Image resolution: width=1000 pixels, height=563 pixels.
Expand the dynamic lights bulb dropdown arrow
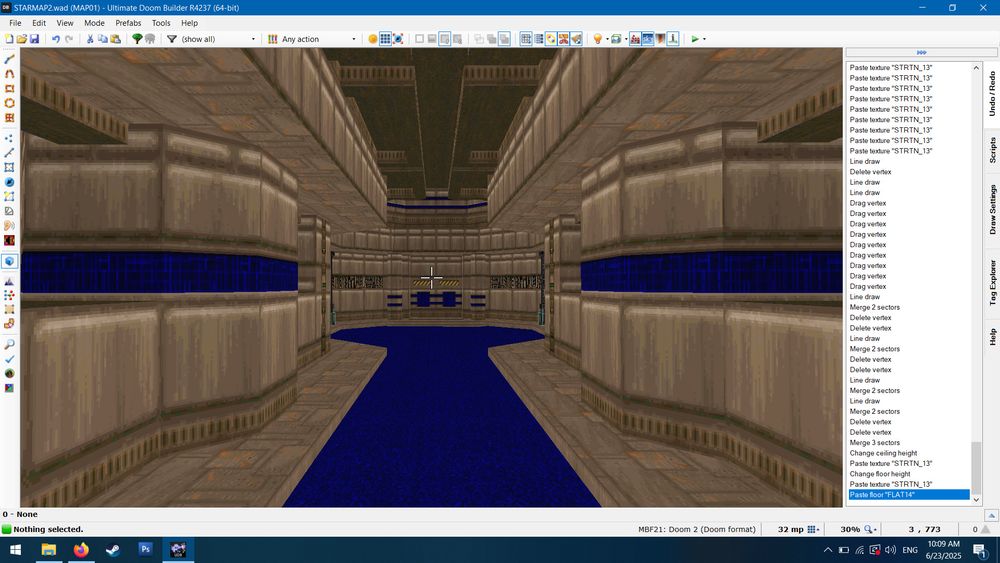click(x=607, y=39)
